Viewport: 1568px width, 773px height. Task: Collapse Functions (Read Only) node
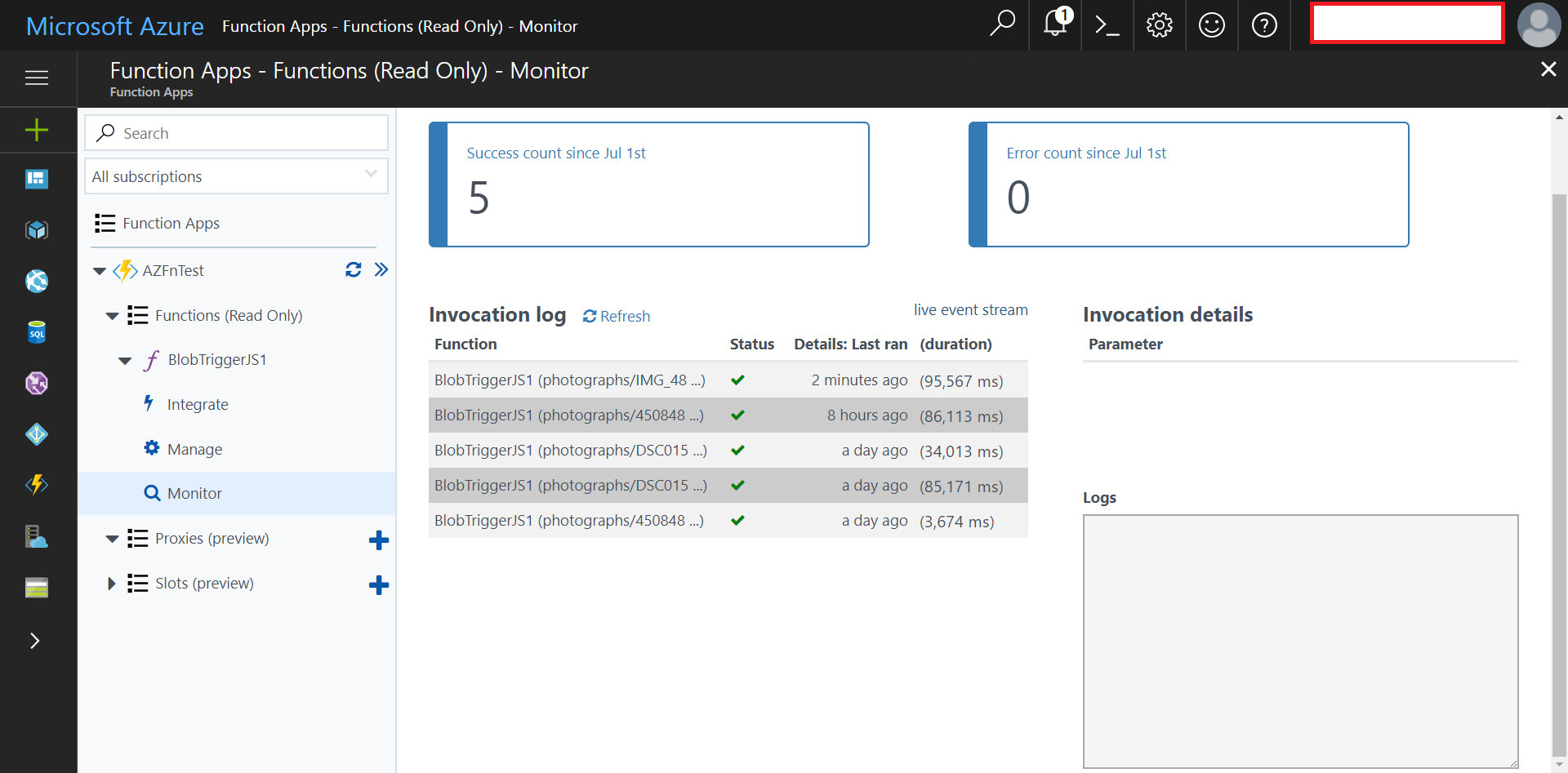coord(113,316)
